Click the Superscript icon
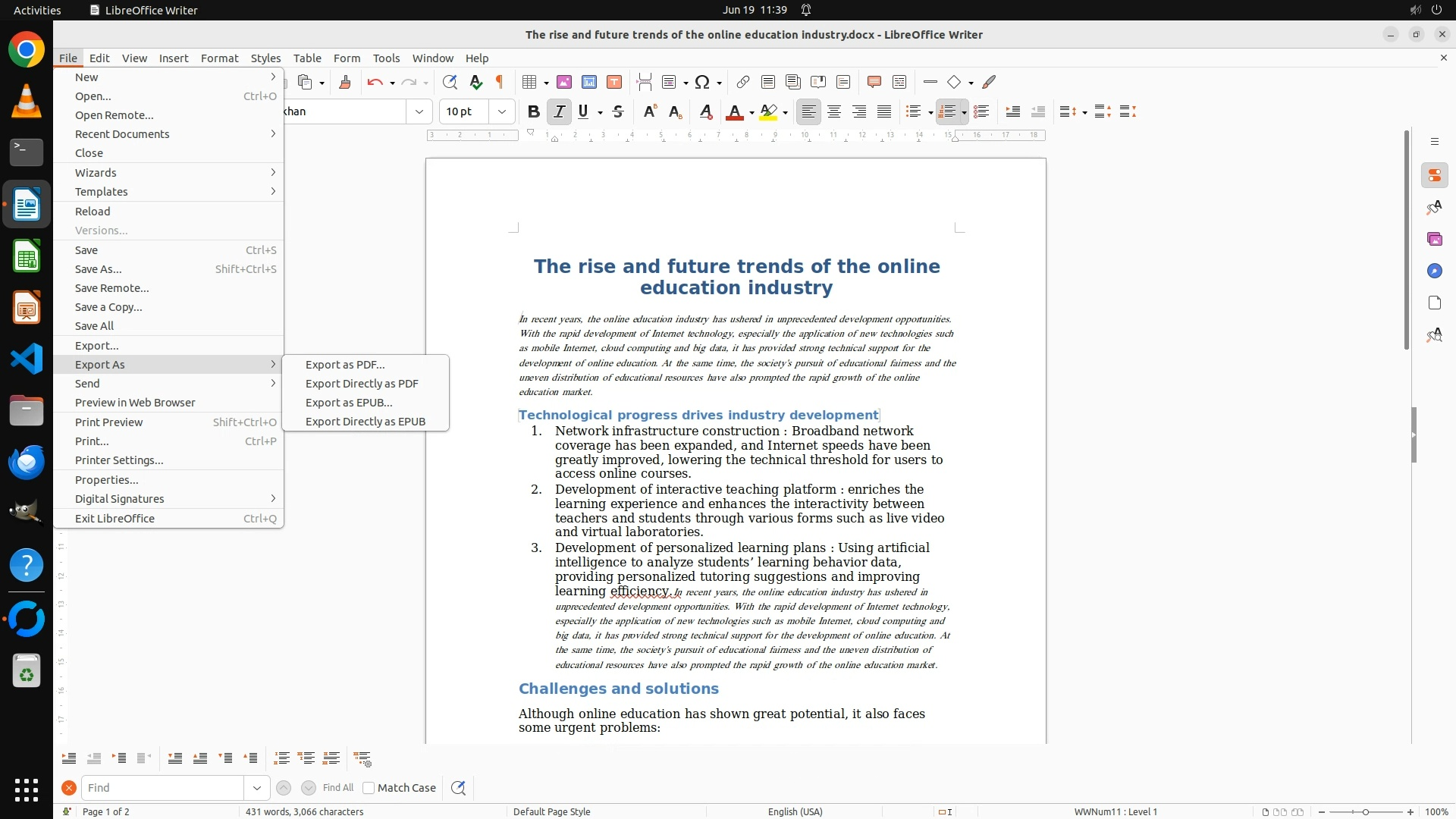This screenshot has width=1456, height=819. click(649, 111)
